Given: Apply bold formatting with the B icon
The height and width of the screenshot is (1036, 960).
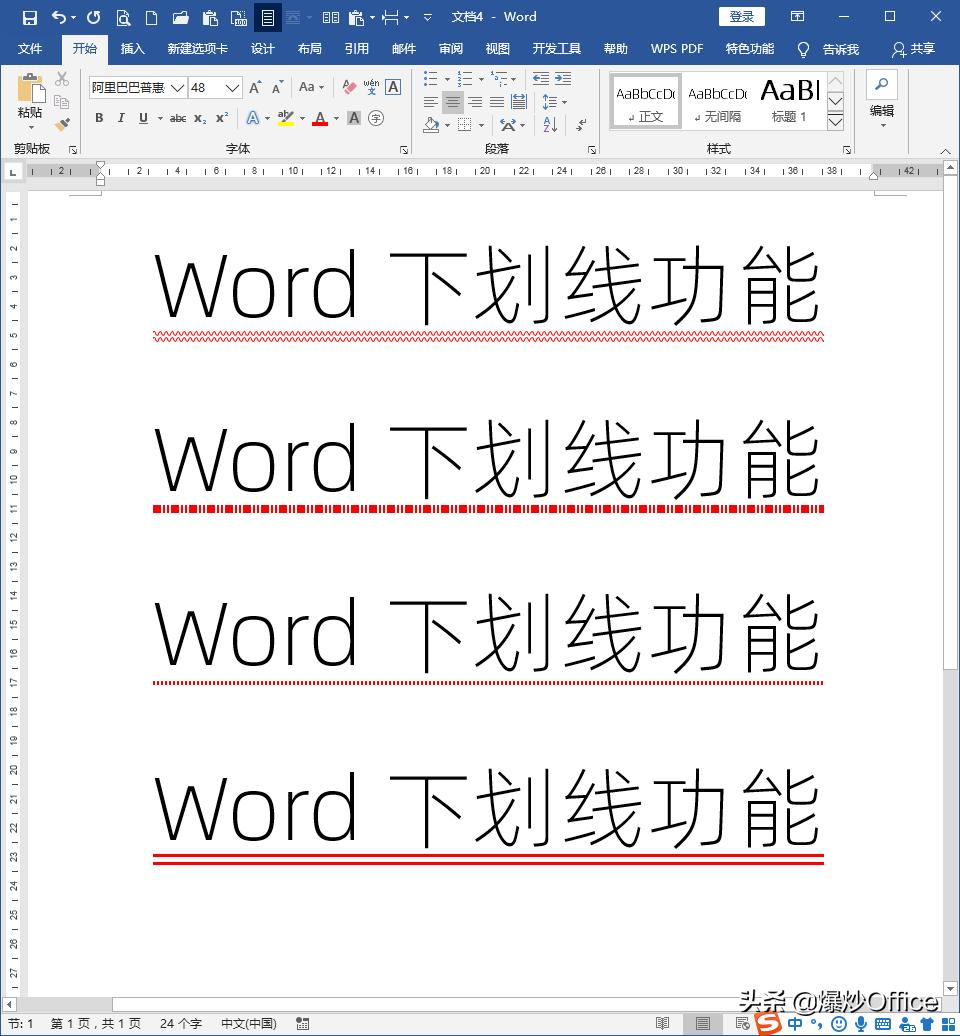Looking at the screenshot, I should click(x=99, y=118).
